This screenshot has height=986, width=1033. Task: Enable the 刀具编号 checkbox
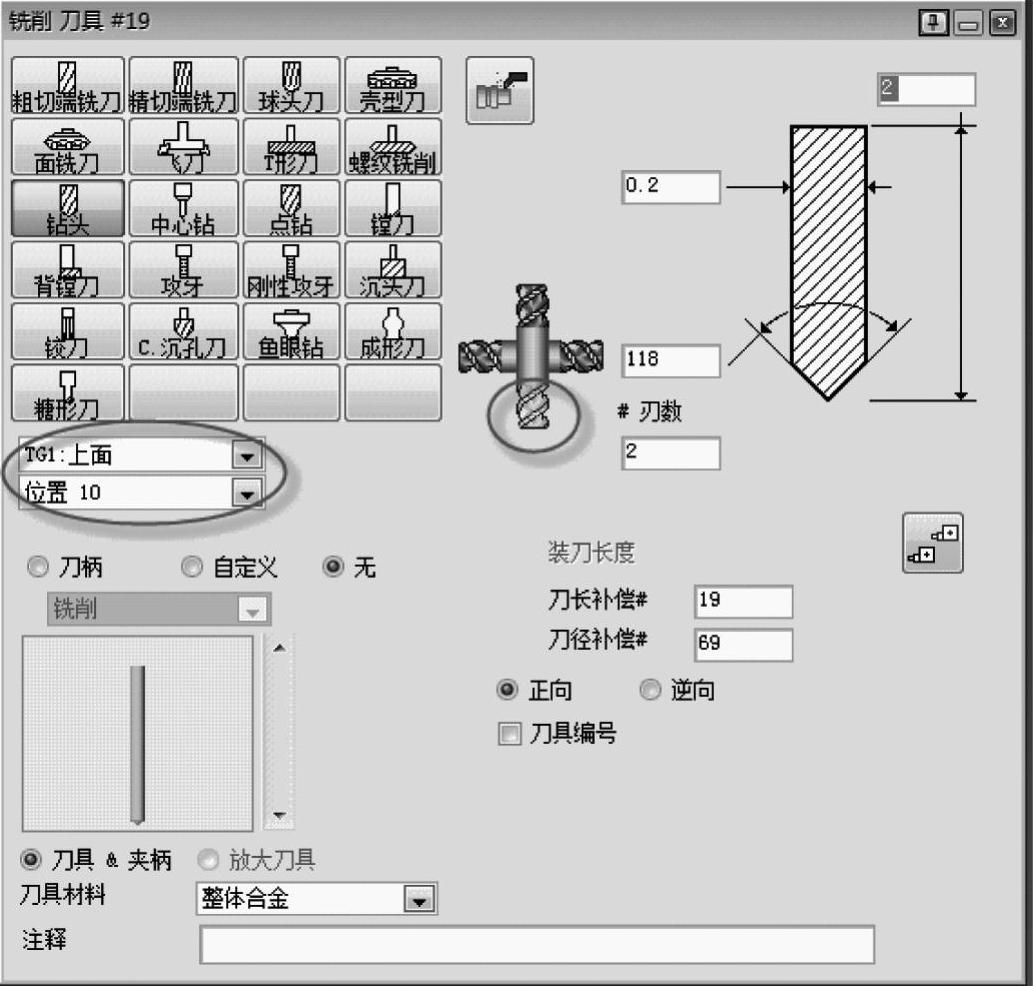pos(511,735)
